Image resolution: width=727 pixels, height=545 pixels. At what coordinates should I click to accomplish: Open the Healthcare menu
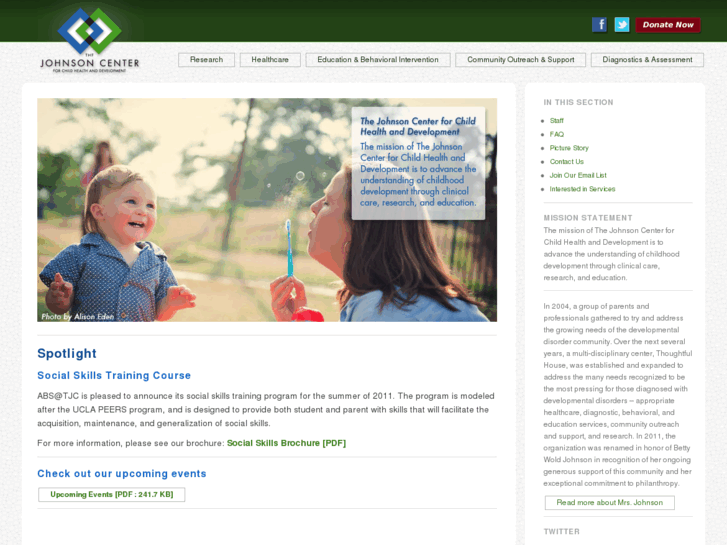tap(270, 60)
